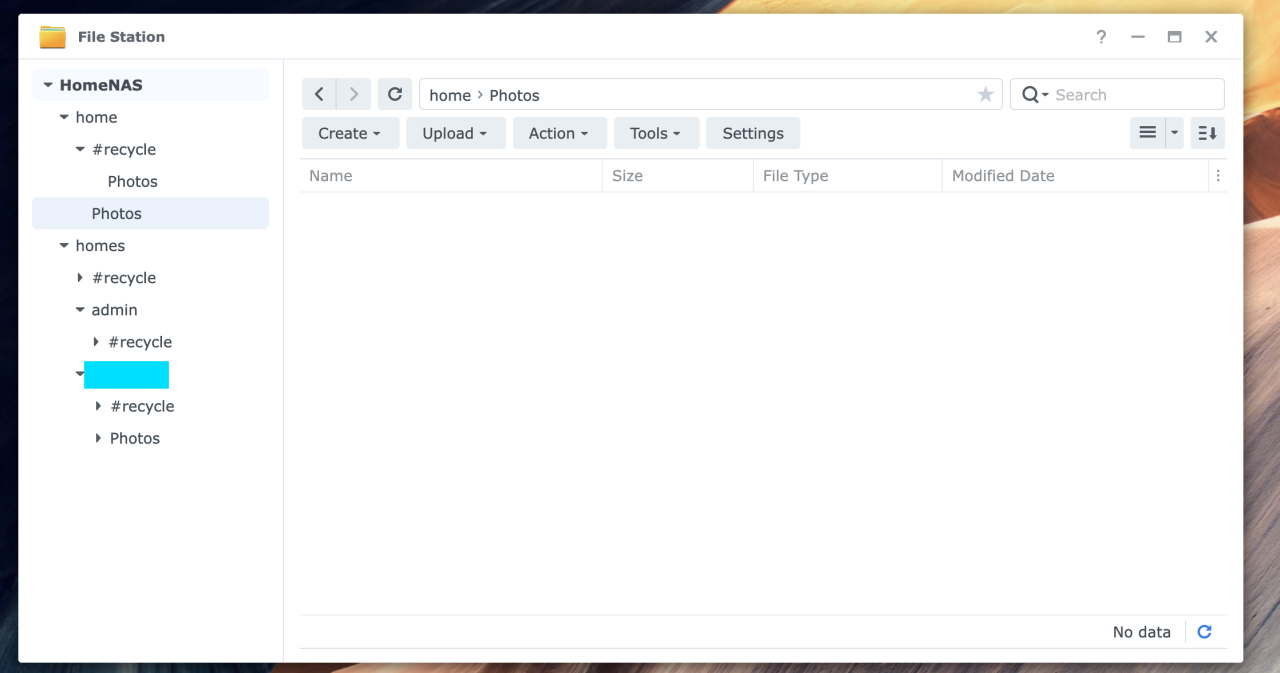Click the sort order icon
Screen dimensions: 1280x673
pos(1207,132)
